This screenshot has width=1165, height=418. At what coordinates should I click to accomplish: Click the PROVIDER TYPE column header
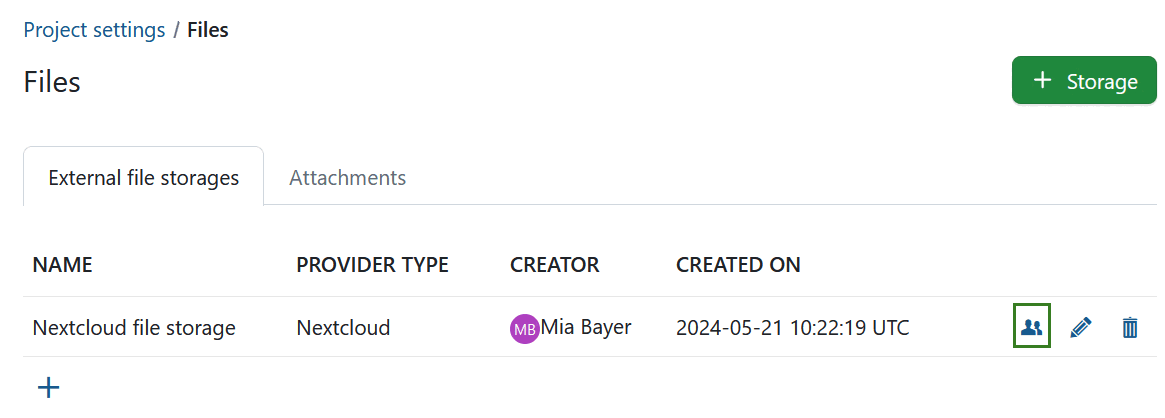pos(372,265)
